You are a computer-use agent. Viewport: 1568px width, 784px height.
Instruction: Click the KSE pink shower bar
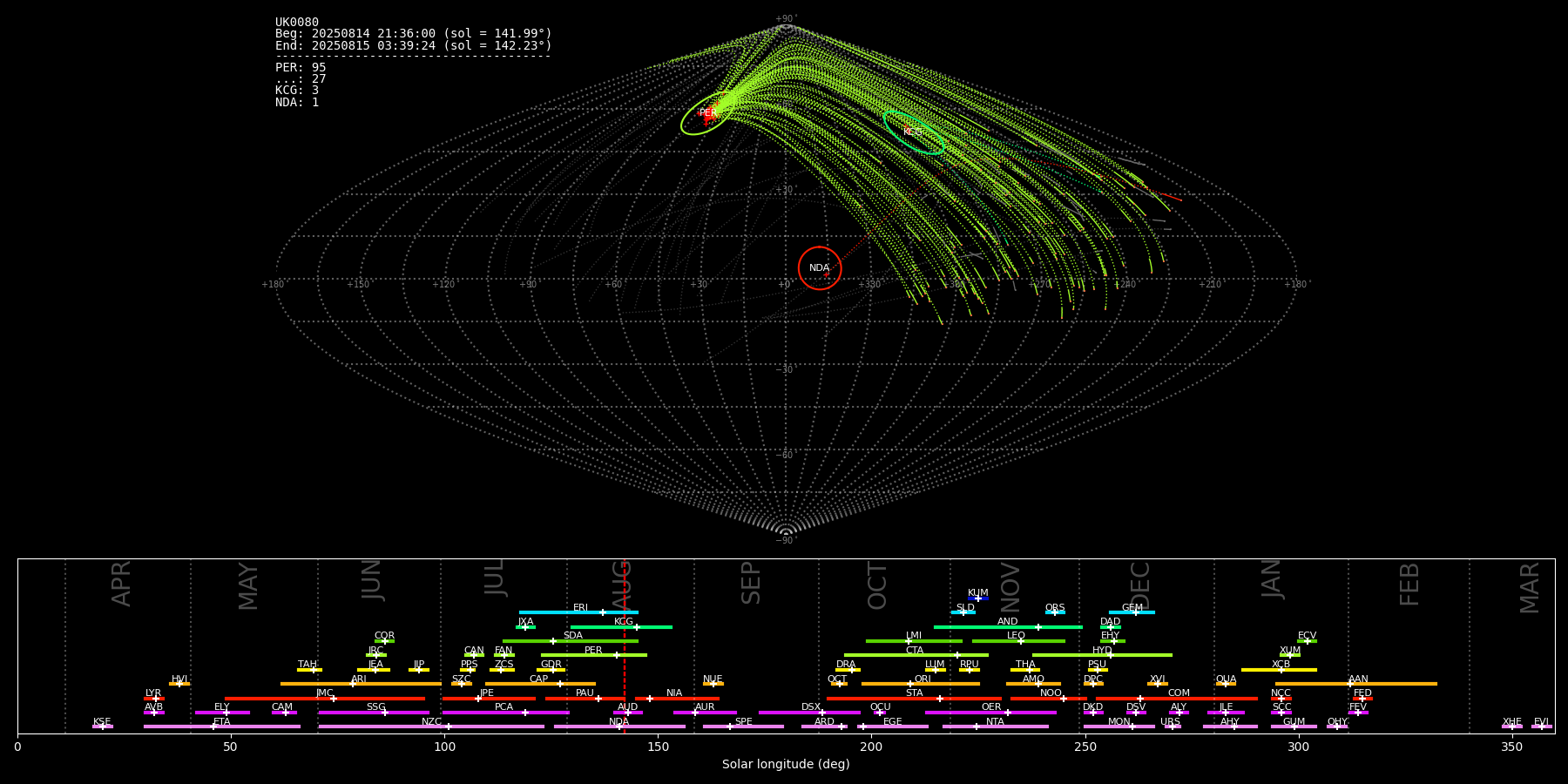[x=103, y=727]
